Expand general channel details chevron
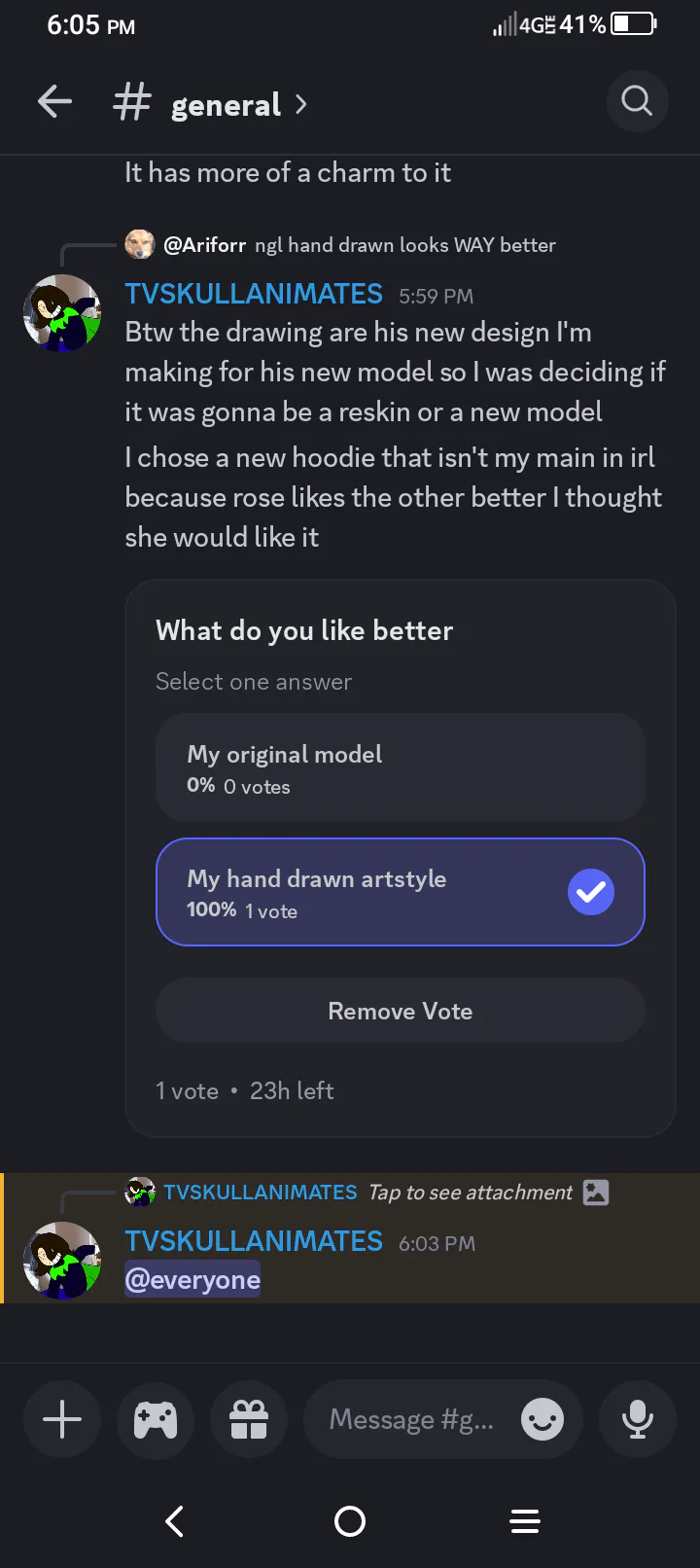 point(301,104)
